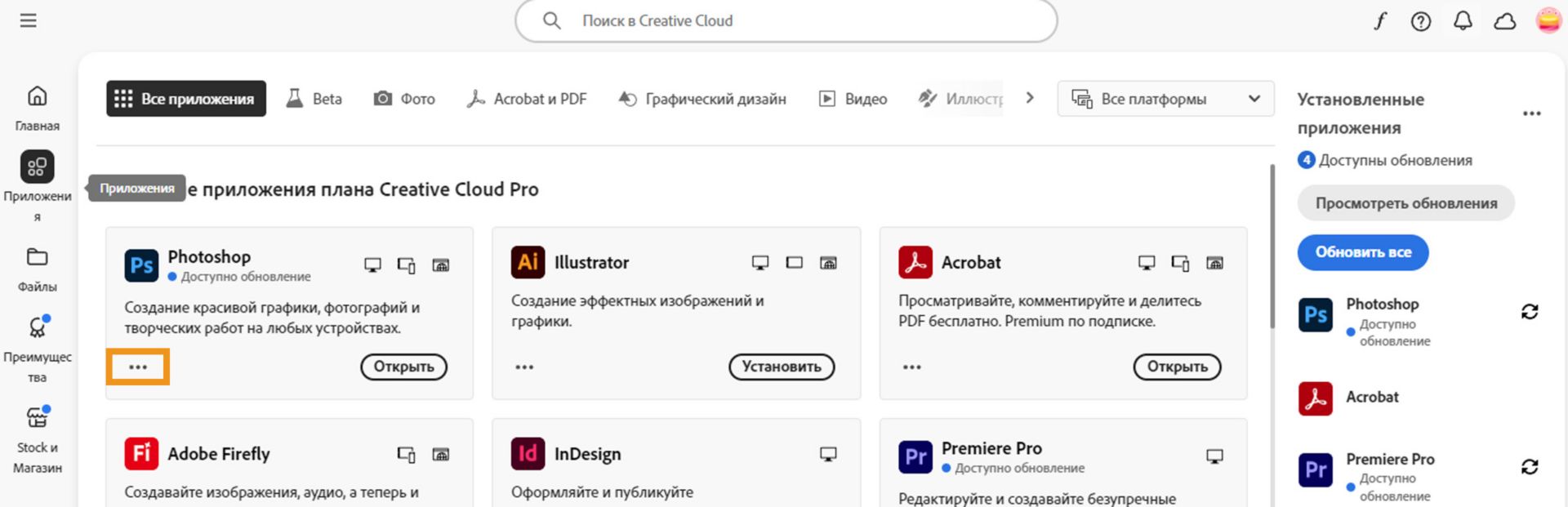Screen dimensions: 1568x507
Task: Update Photoshop using the refresh icon
Action: [x=1530, y=312]
